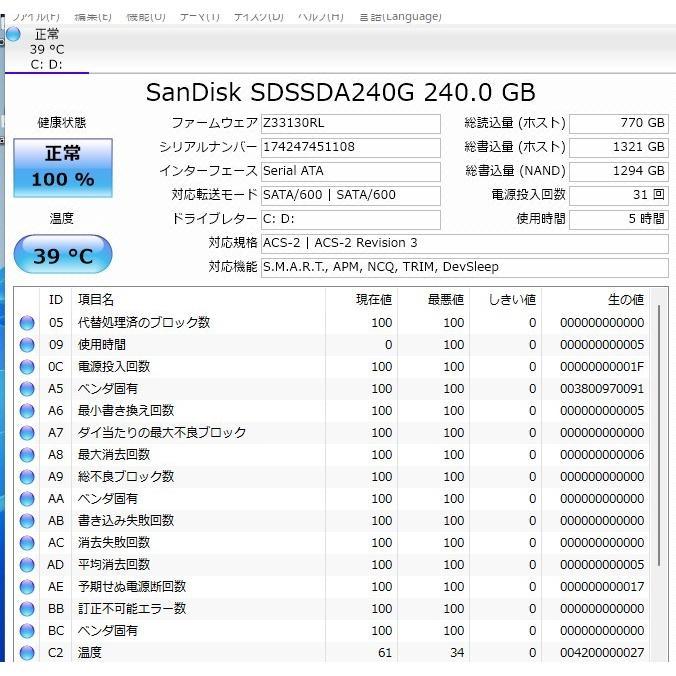
Task: Click the SanDisk SDSSDA240G 240.0 GB title
Action: click(x=341, y=92)
